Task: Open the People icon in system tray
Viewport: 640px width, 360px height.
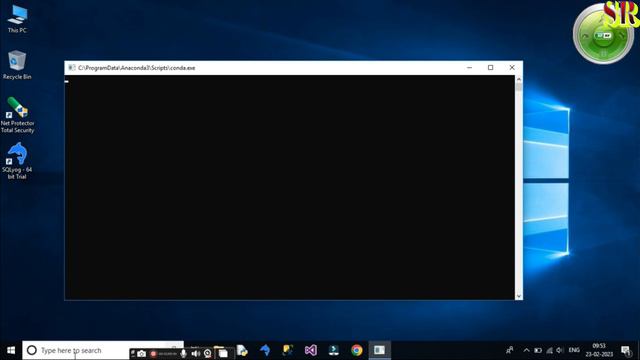Action: point(510,350)
